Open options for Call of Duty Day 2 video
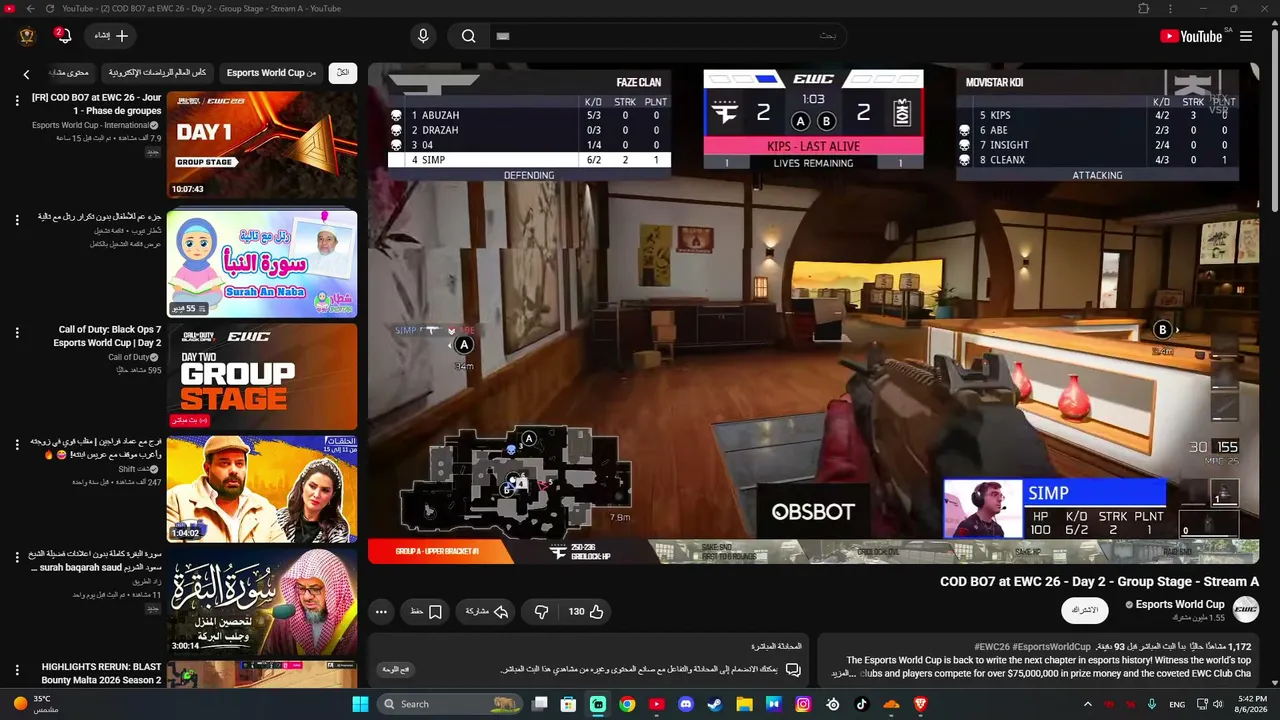Screen dimensions: 1280x720 (17, 332)
